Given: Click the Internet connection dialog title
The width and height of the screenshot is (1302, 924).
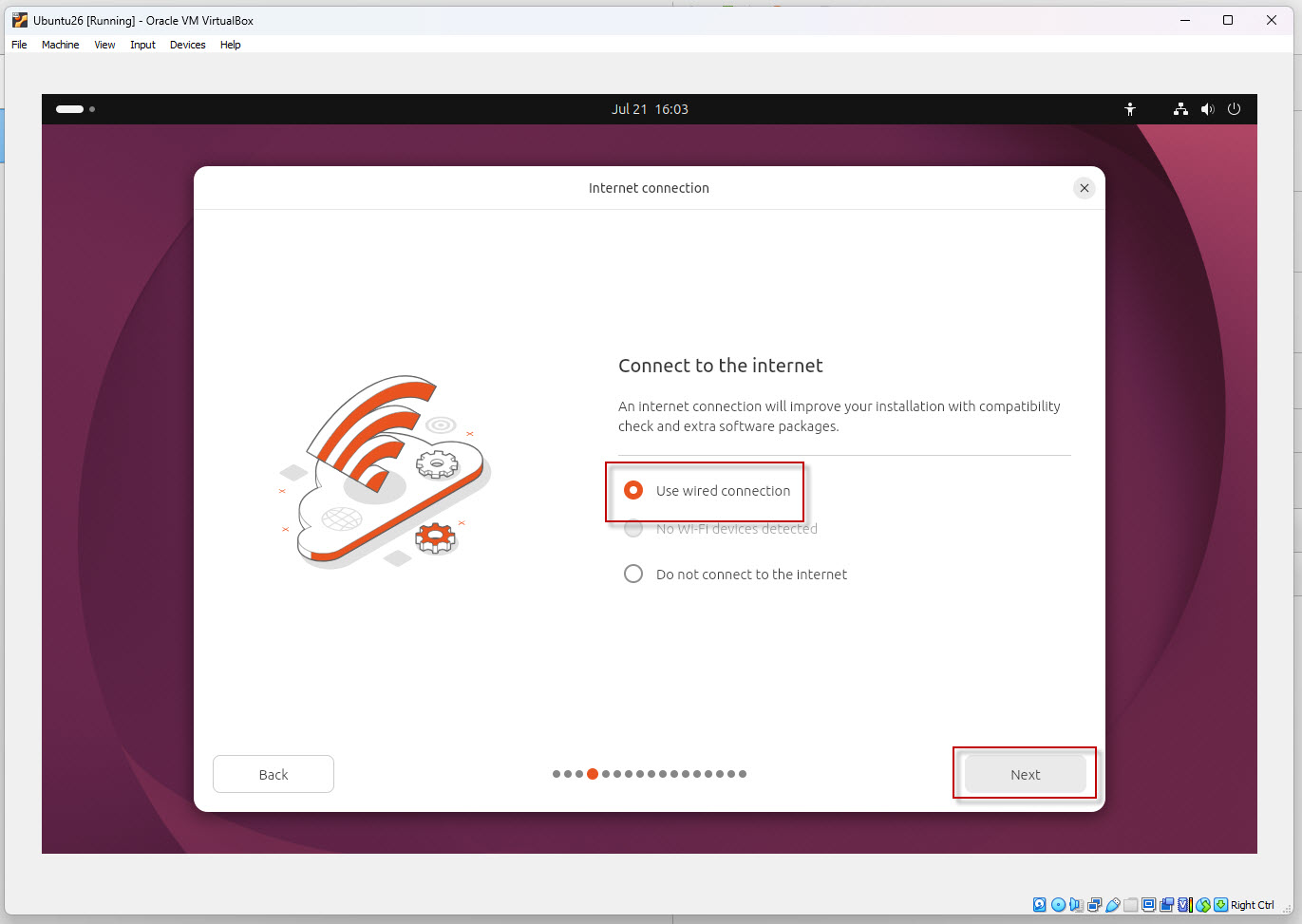Looking at the screenshot, I should coord(649,188).
